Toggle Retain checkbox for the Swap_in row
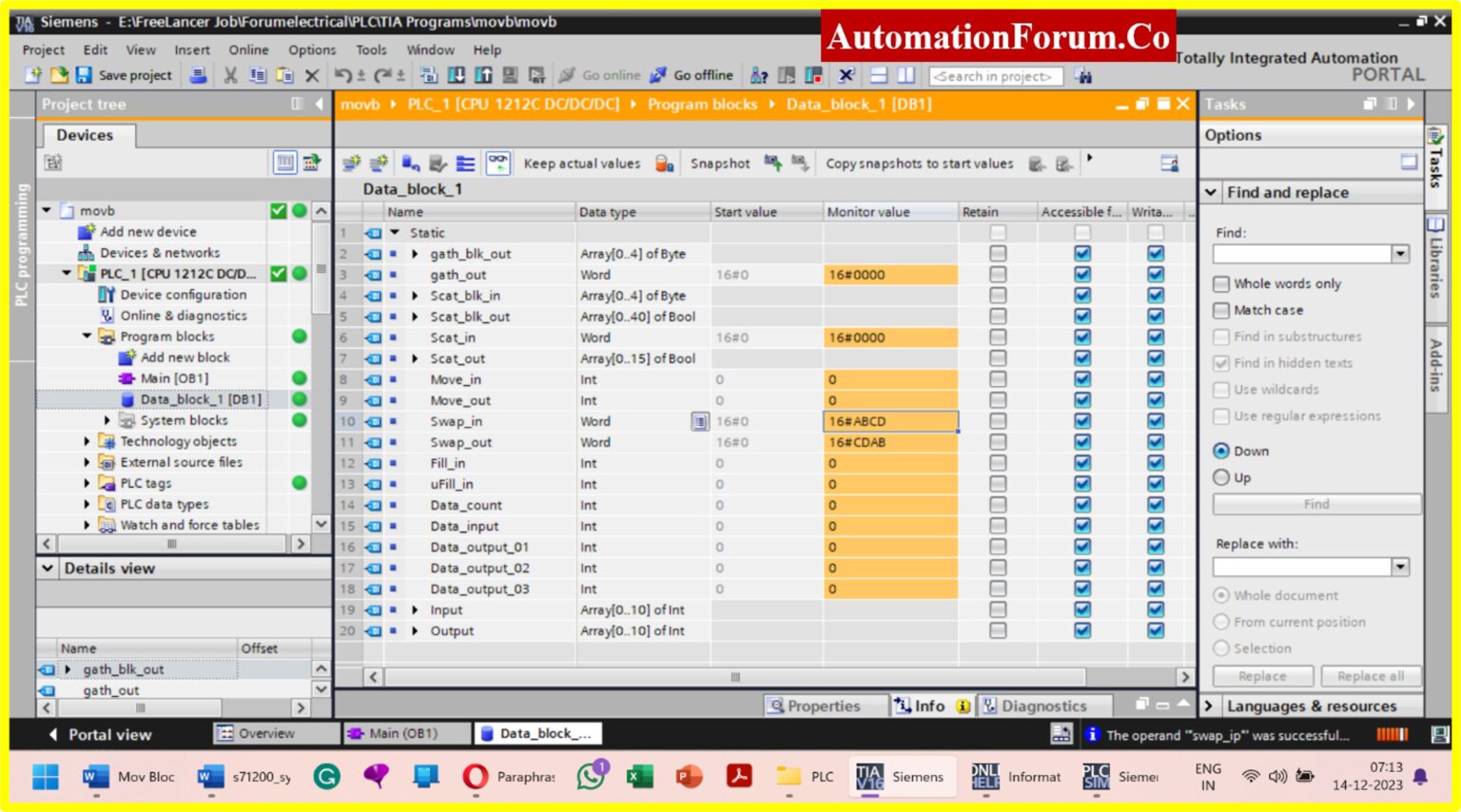This screenshot has width=1461, height=812. pos(997,421)
